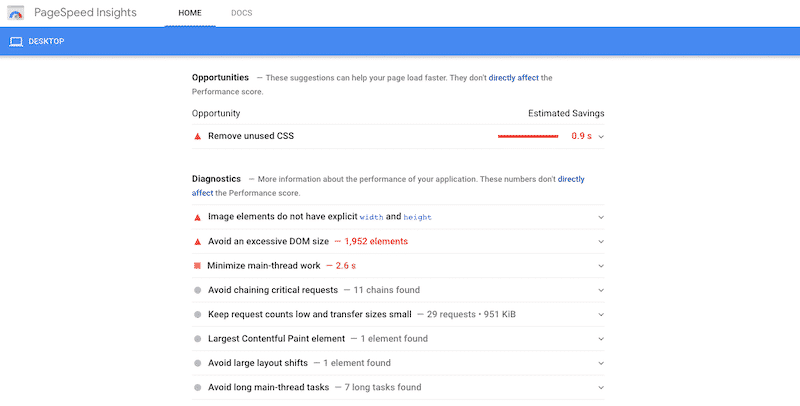The width and height of the screenshot is (800, 406).
Task: Click the desktop device icon
Action: point(16,42)
